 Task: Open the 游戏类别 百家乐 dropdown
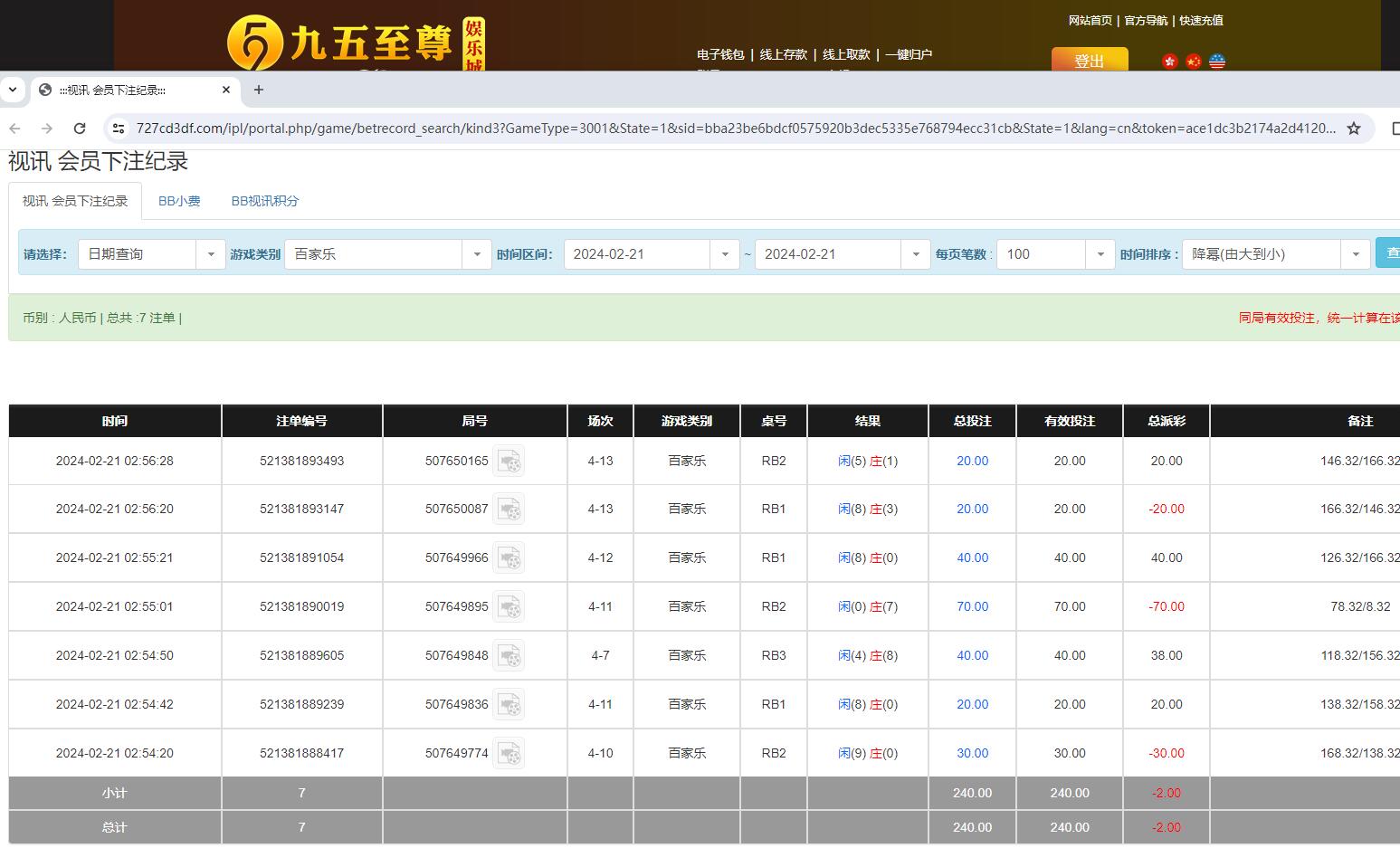[388, 254]
